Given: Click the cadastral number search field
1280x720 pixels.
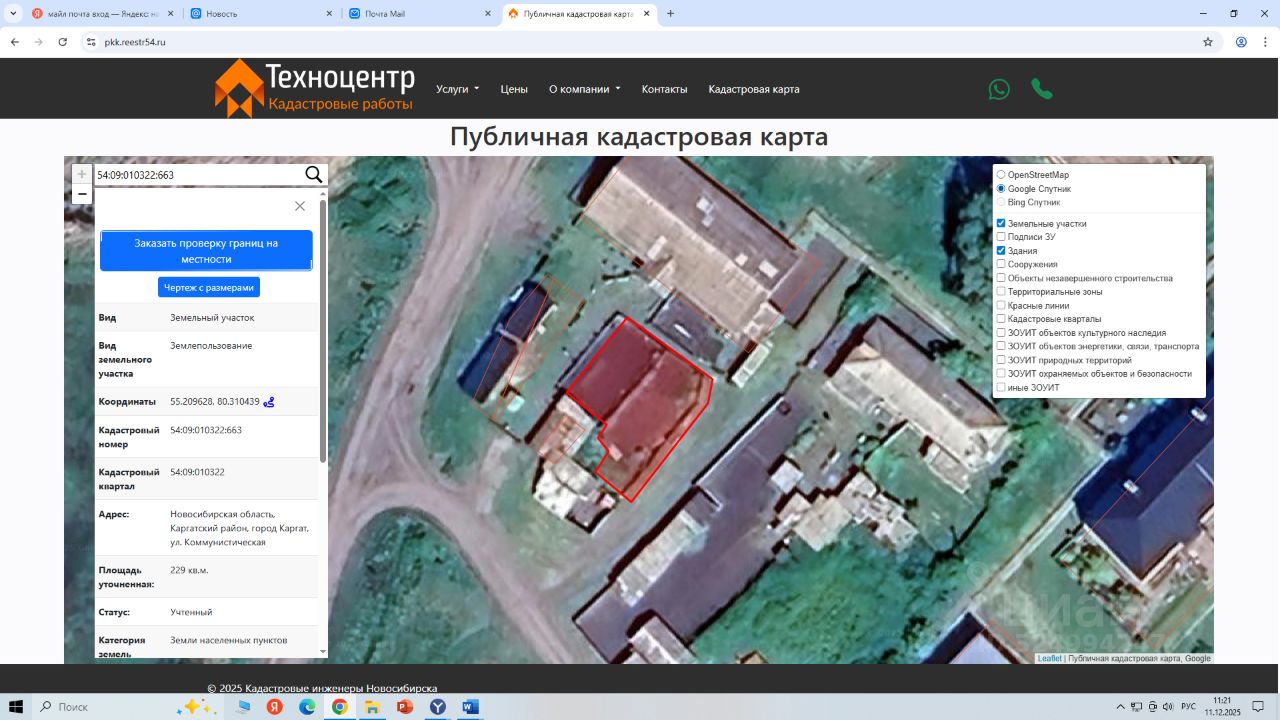Looking at the screenshot, I should coord(198,175).
